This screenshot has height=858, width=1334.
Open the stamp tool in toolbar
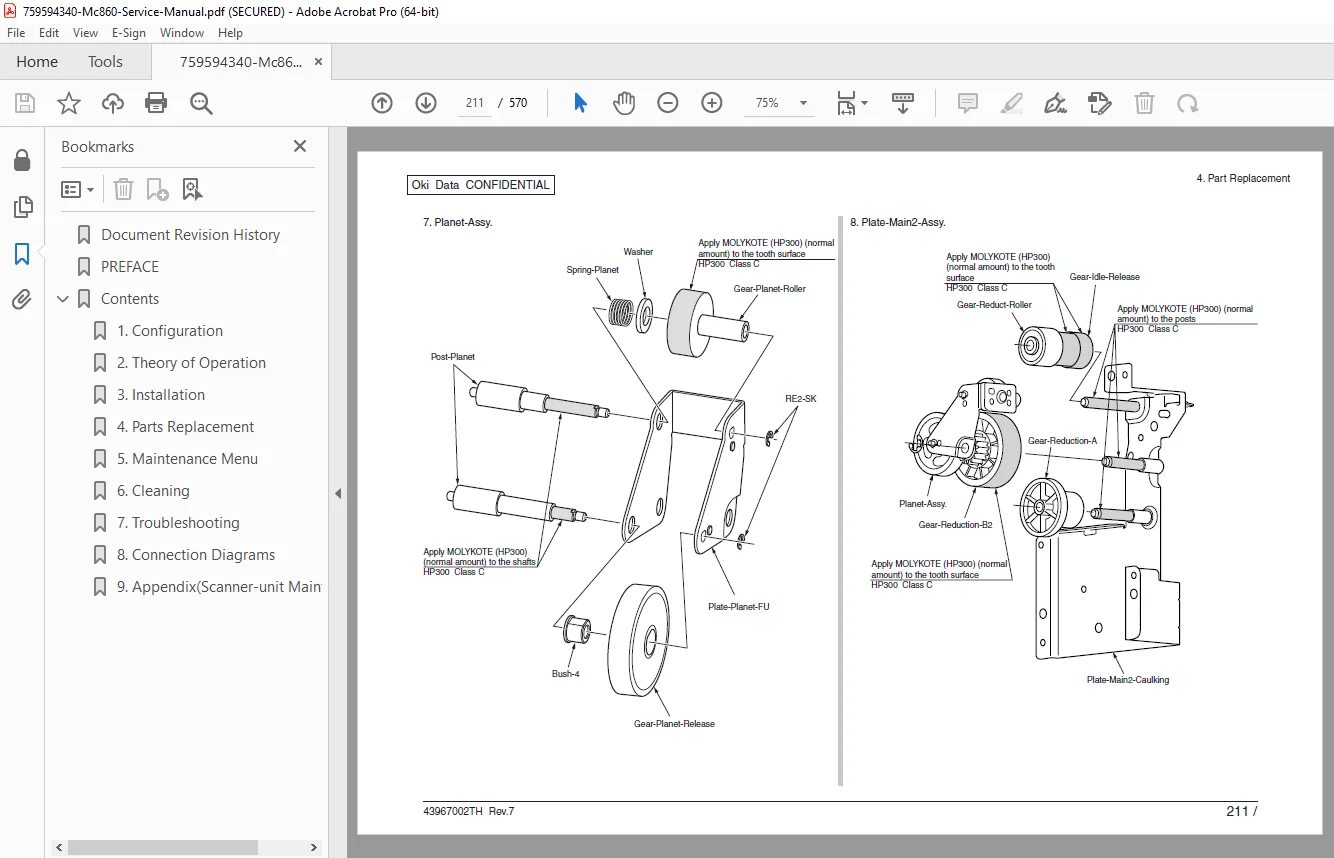[x=1099, y=103]
